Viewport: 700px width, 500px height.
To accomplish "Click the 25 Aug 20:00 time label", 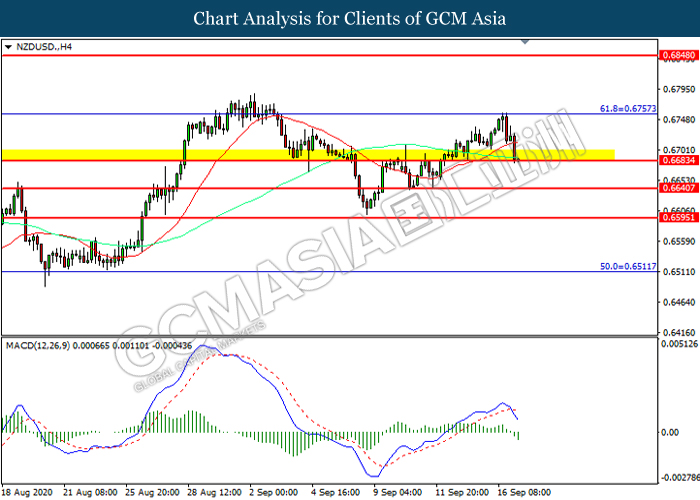I will (x=152, y=492).
